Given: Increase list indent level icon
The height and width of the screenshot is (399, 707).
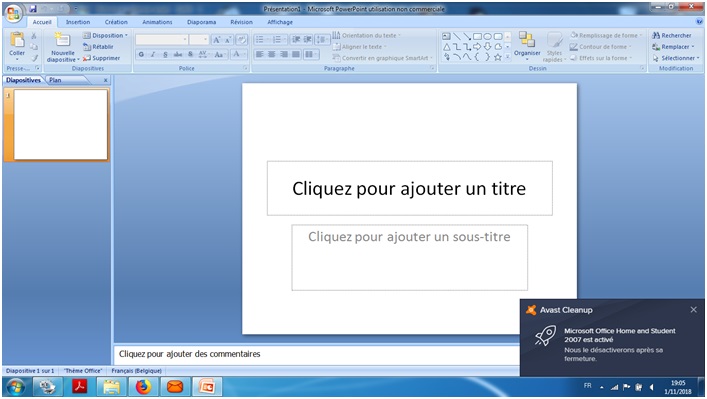Looking at the screenshot, I should pyautogui.click(x=308, y=40).
